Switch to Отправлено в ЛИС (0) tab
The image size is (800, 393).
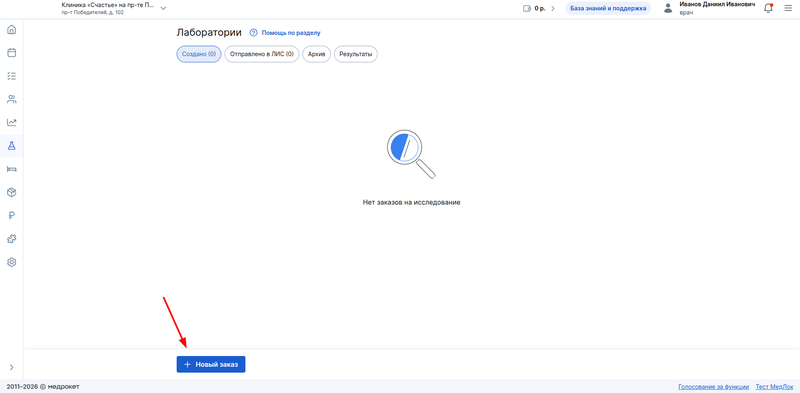(262, 54)
